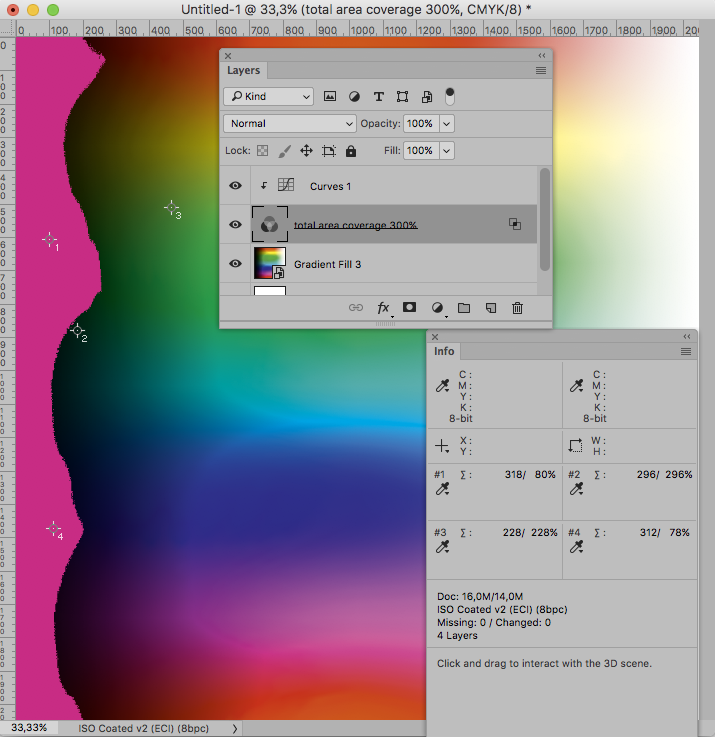Click the Gradient Fill 3 layer thumbnail
Viewport: 715px width, 737px height.
pyautogui.click(x=269, y=263)
